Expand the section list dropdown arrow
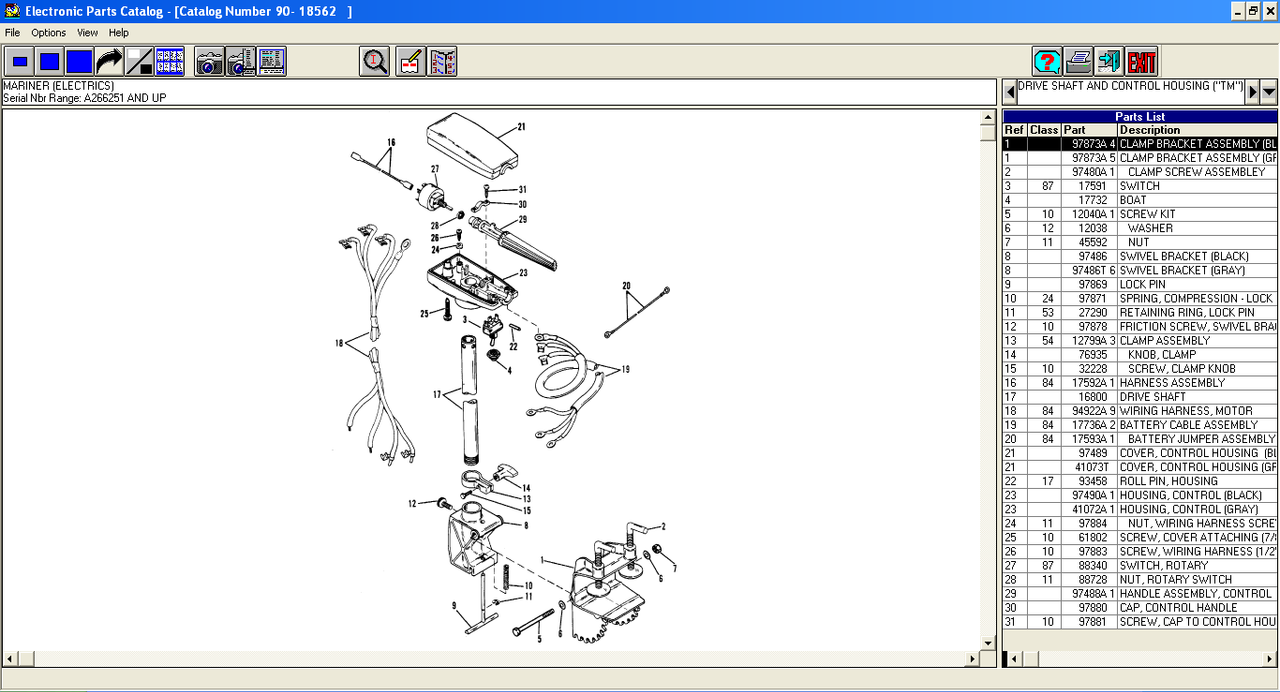Screen dimensions: 1280x692 point(1269,92)
